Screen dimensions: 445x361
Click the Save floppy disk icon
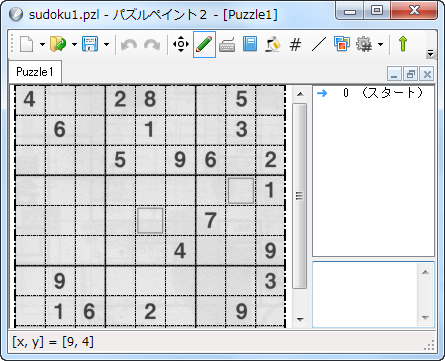(x=90, y=44)
